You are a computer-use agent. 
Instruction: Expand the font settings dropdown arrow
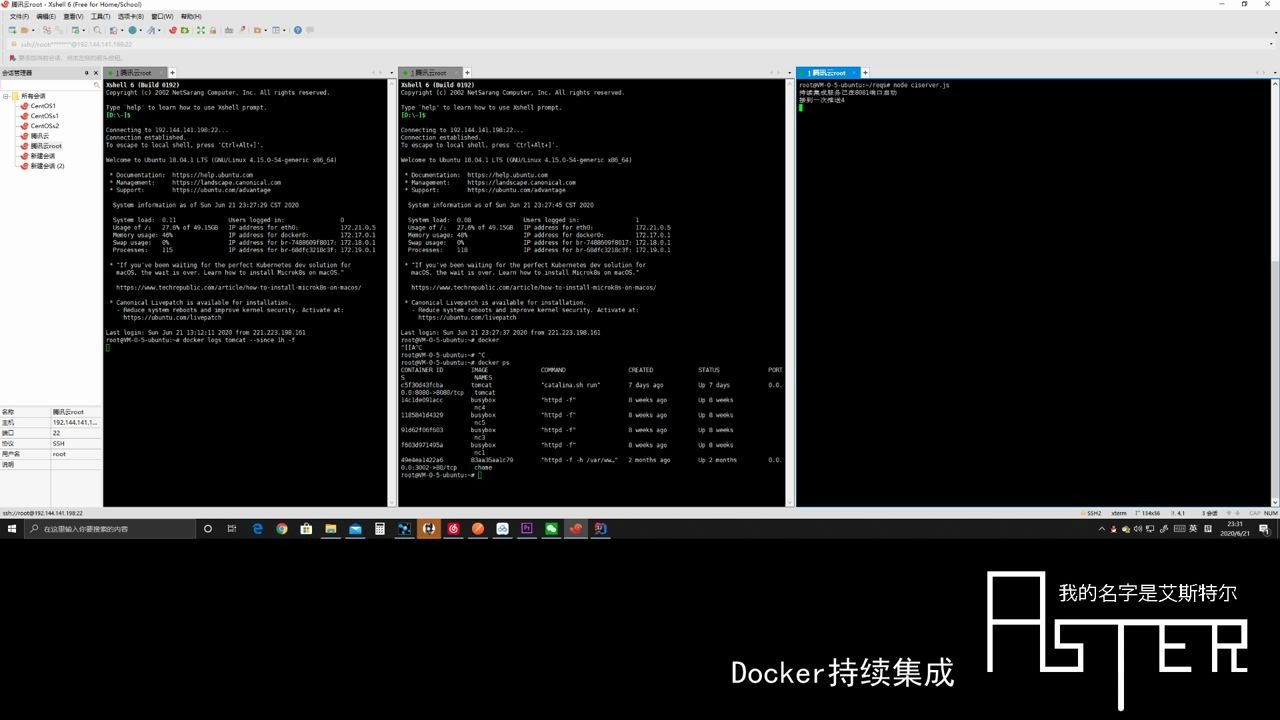click(159, 30)
